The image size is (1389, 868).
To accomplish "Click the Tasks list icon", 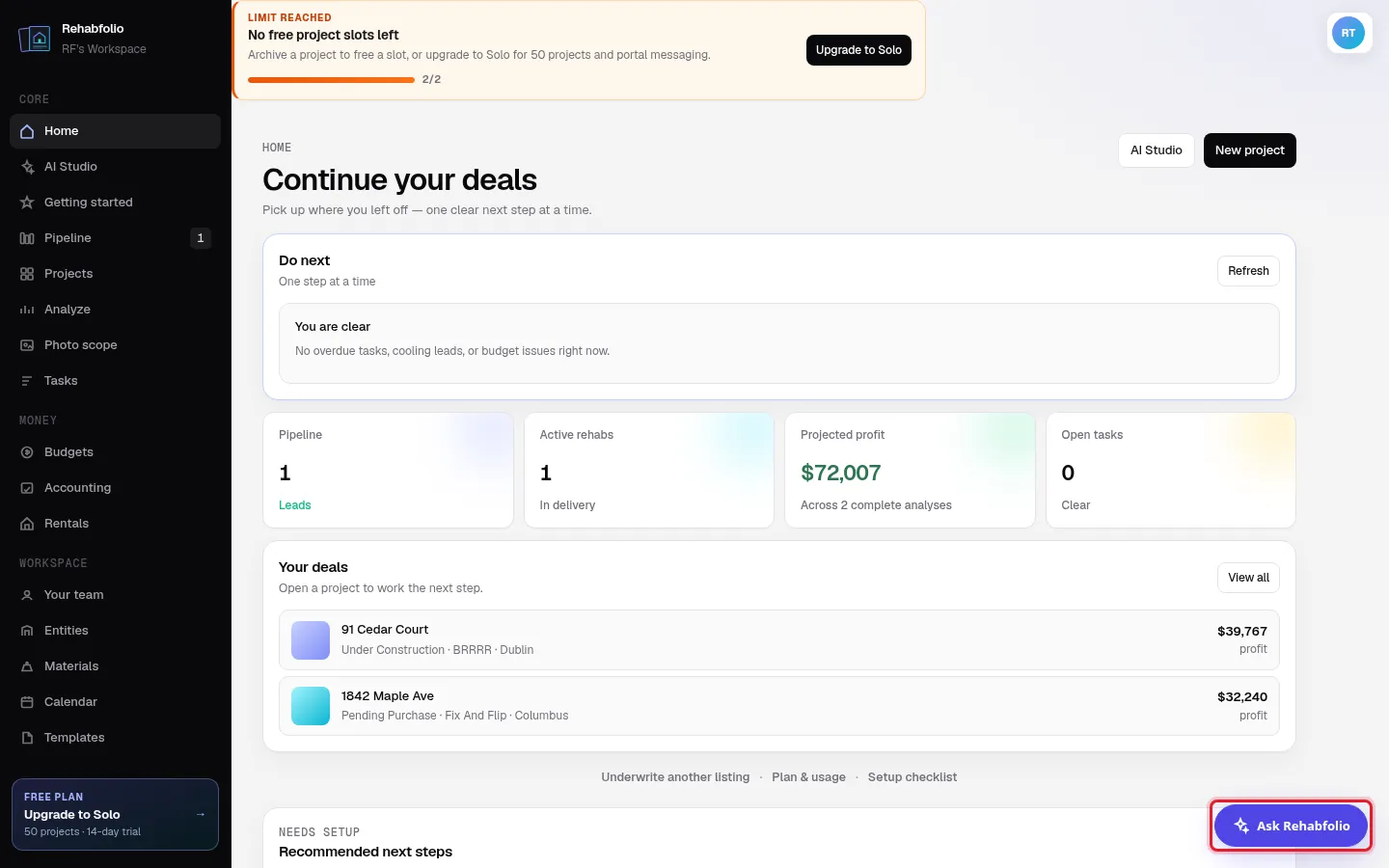I will (x=27, y=381).
